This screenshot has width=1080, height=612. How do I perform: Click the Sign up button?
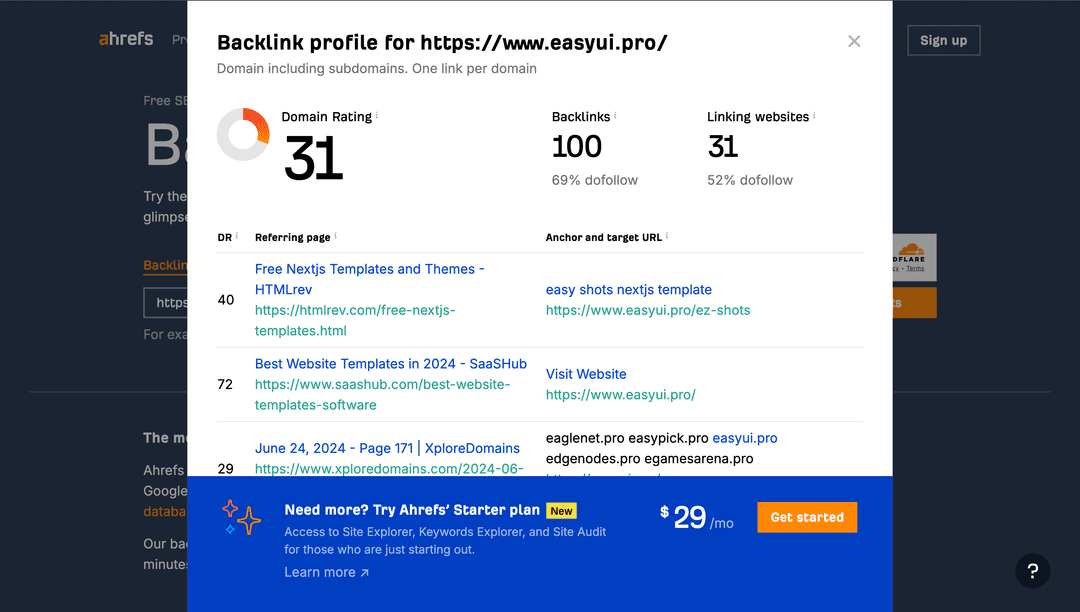pyautogui.click(x=943, y=40)
